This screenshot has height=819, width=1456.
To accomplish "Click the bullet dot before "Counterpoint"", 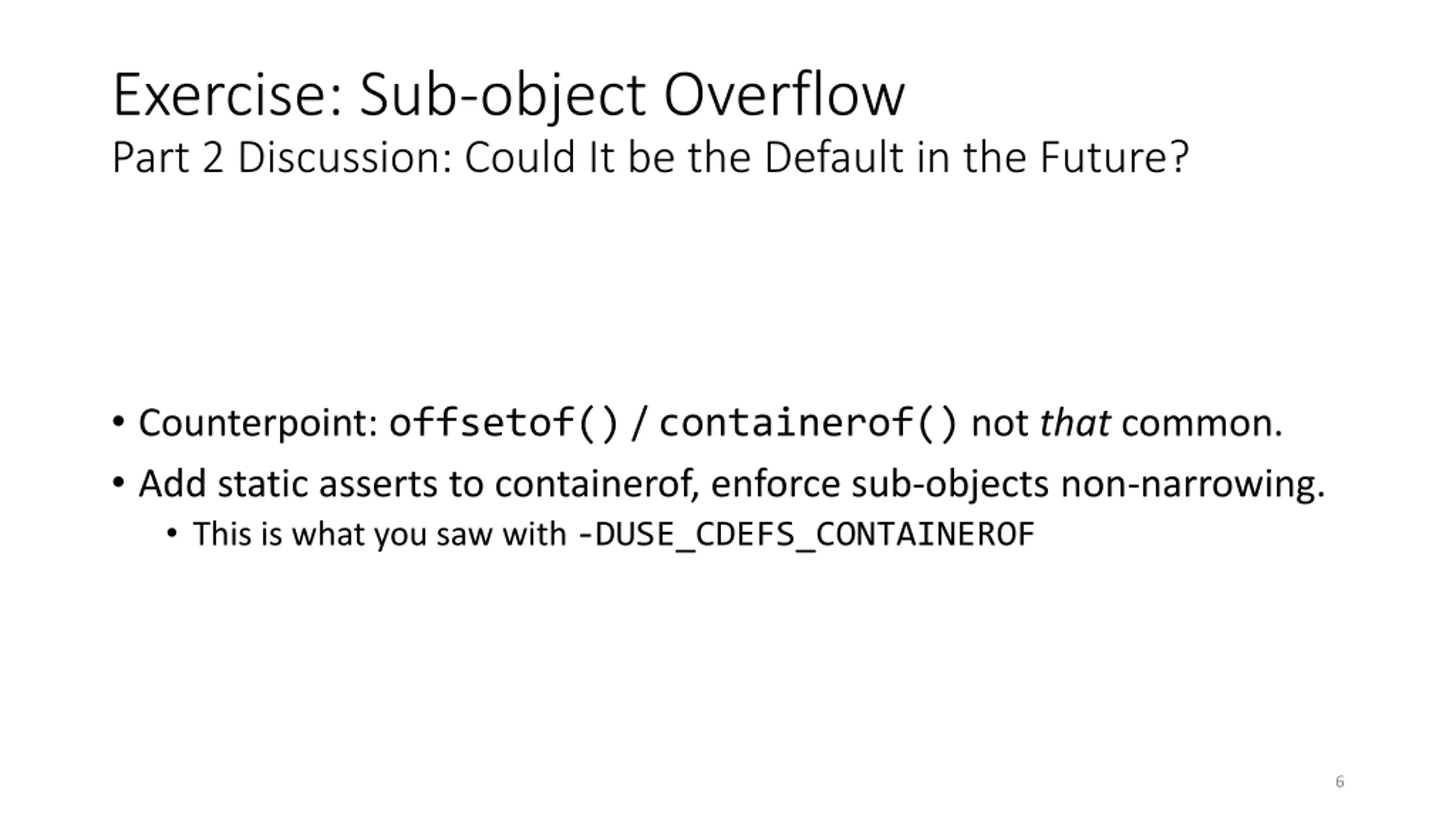I will (118, 423).
